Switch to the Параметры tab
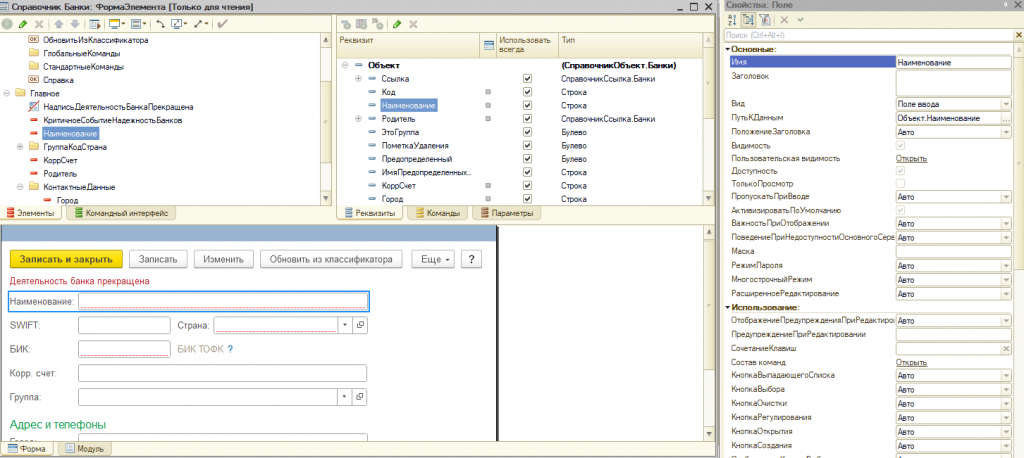1024x458 pixels. [505, 213]
